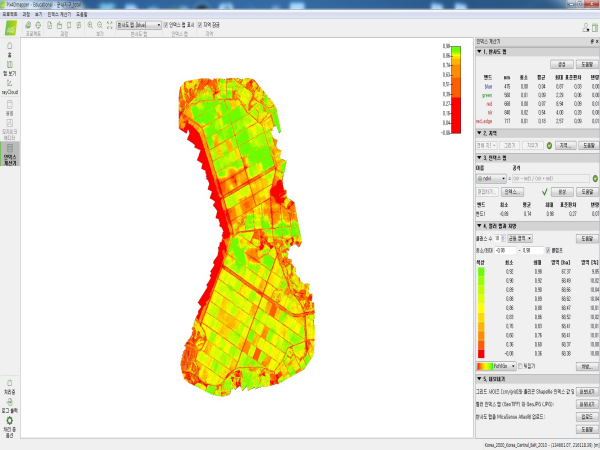This screenshot has width=600, height=450.
Task: Click the second process toolbar icon
Action: point(59,25)
